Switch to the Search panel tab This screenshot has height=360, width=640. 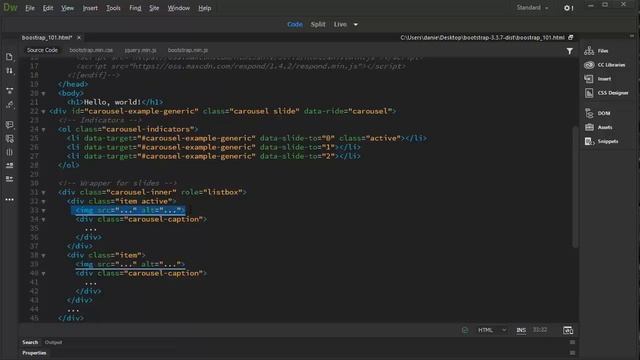30,342
